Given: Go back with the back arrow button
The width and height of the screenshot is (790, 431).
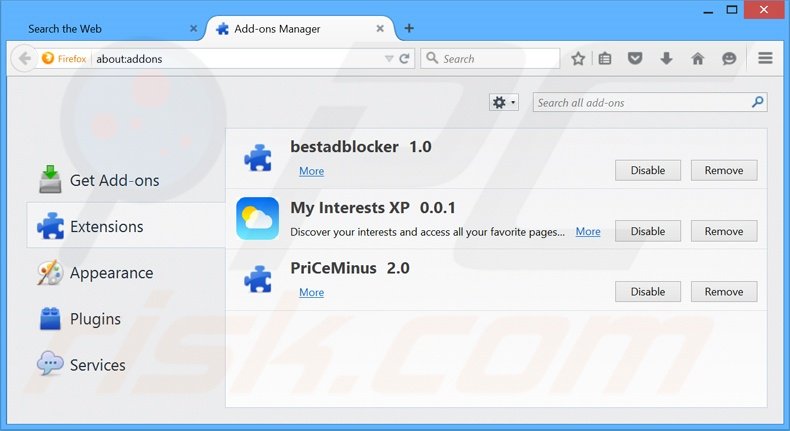Looking at the screenshot, I should [x=24, y=58].
